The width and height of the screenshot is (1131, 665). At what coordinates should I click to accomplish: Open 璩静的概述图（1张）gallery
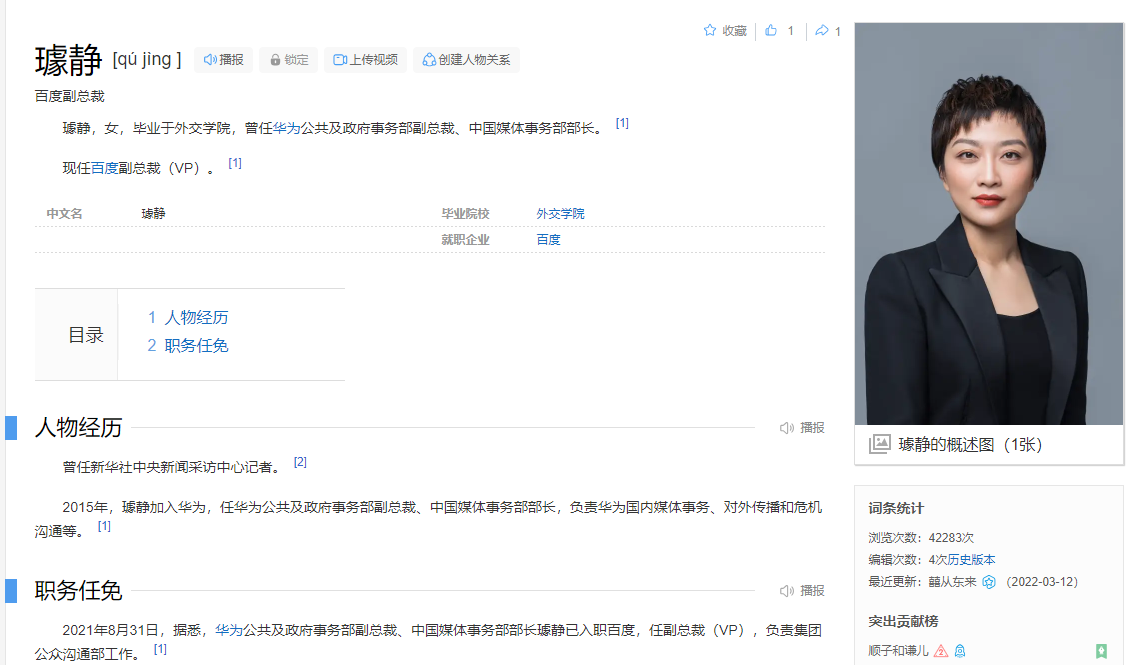(x=970, y=445)
